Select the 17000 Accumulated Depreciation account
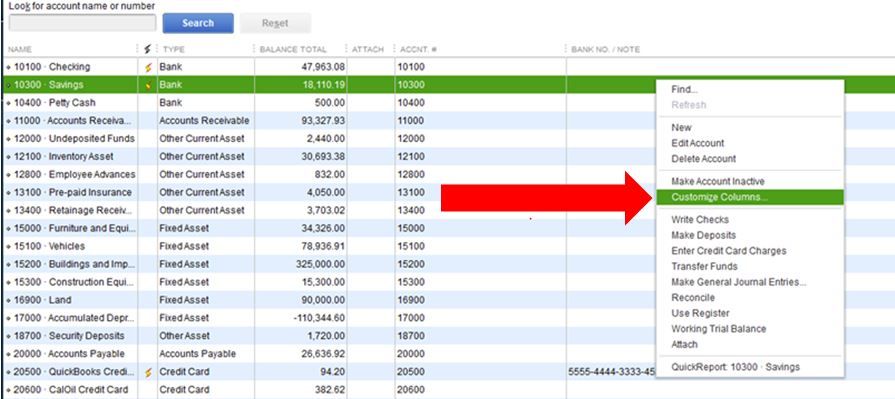895x399 pixels. click(x=74, y=318)
